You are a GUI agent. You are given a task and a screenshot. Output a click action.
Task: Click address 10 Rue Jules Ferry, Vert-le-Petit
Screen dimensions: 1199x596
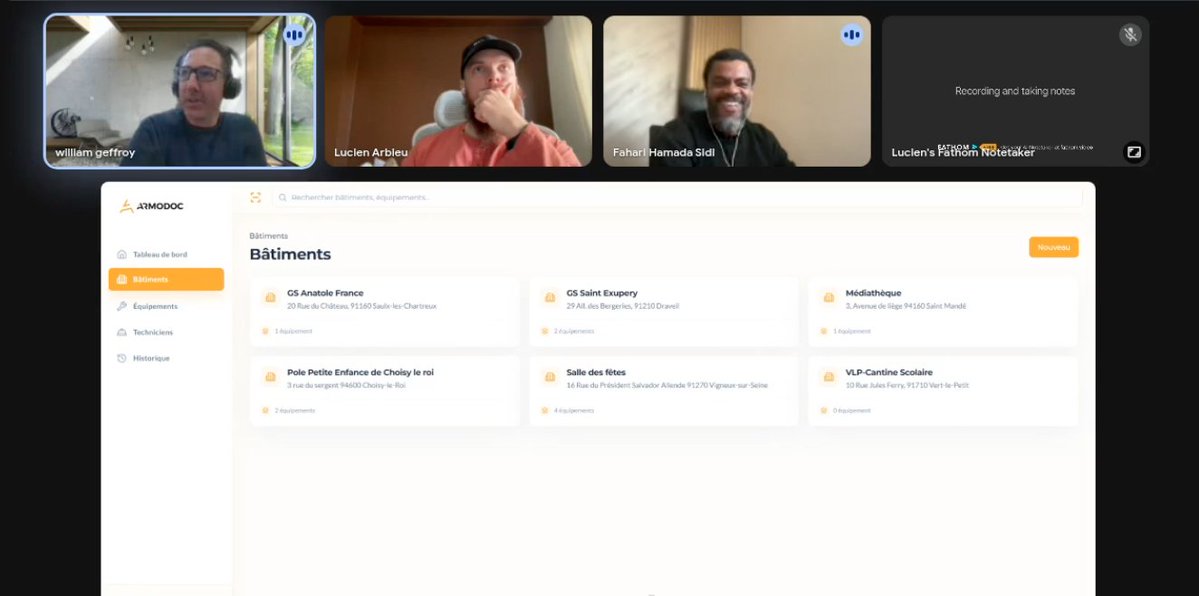click(x=907, y=386)
